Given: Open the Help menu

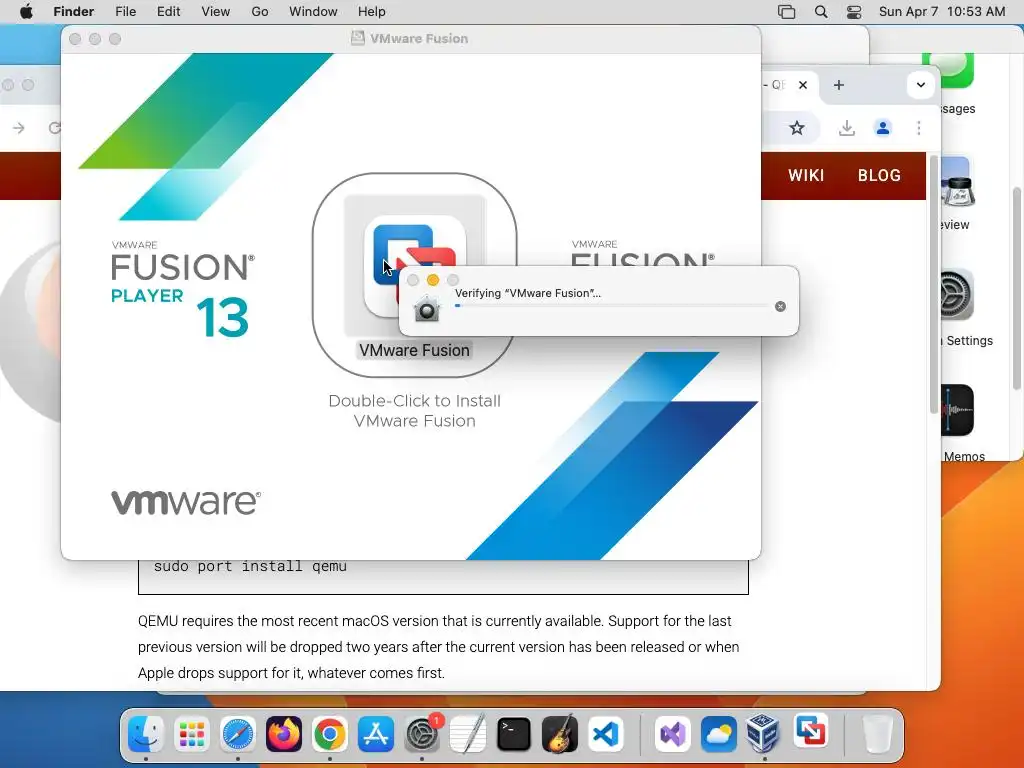Looking at the screenshot, I should pos(371,11).
